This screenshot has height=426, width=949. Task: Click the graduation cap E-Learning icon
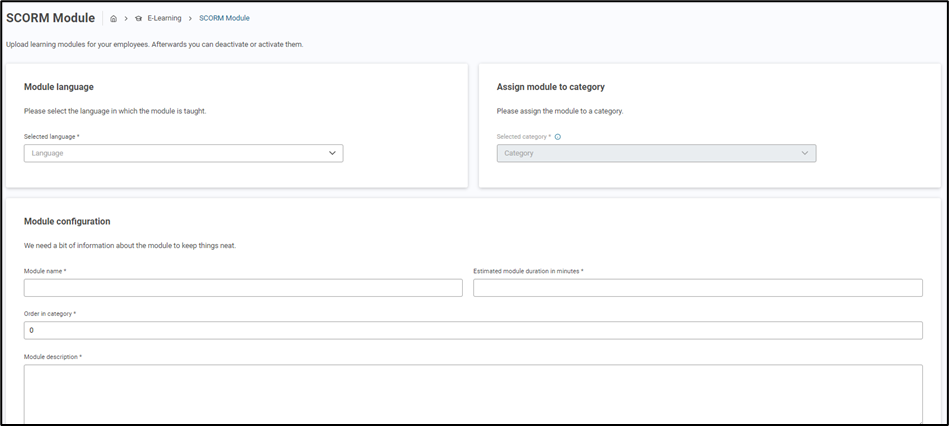click(x=138, y=18)
